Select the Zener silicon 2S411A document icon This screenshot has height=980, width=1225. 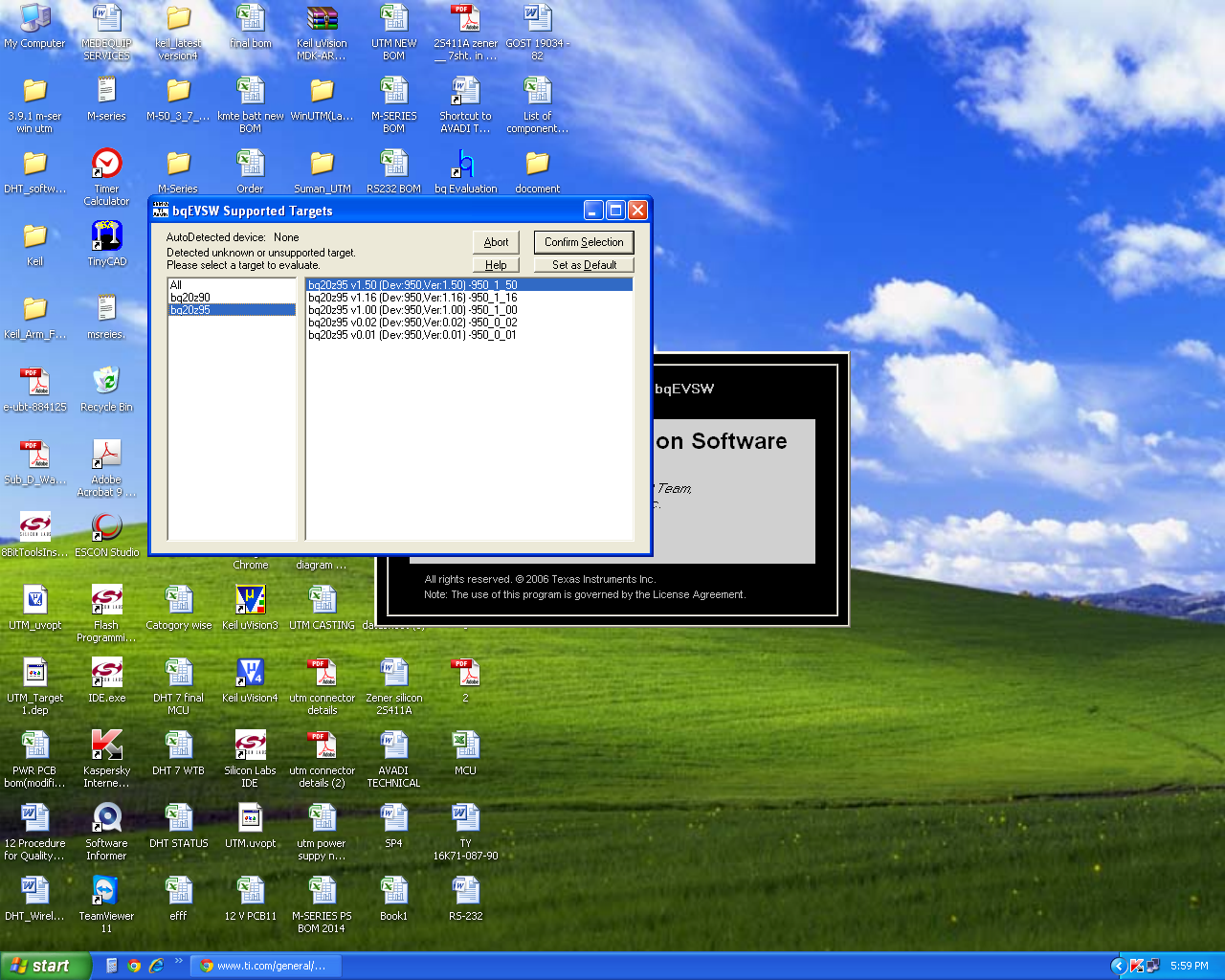pos(393,686)
